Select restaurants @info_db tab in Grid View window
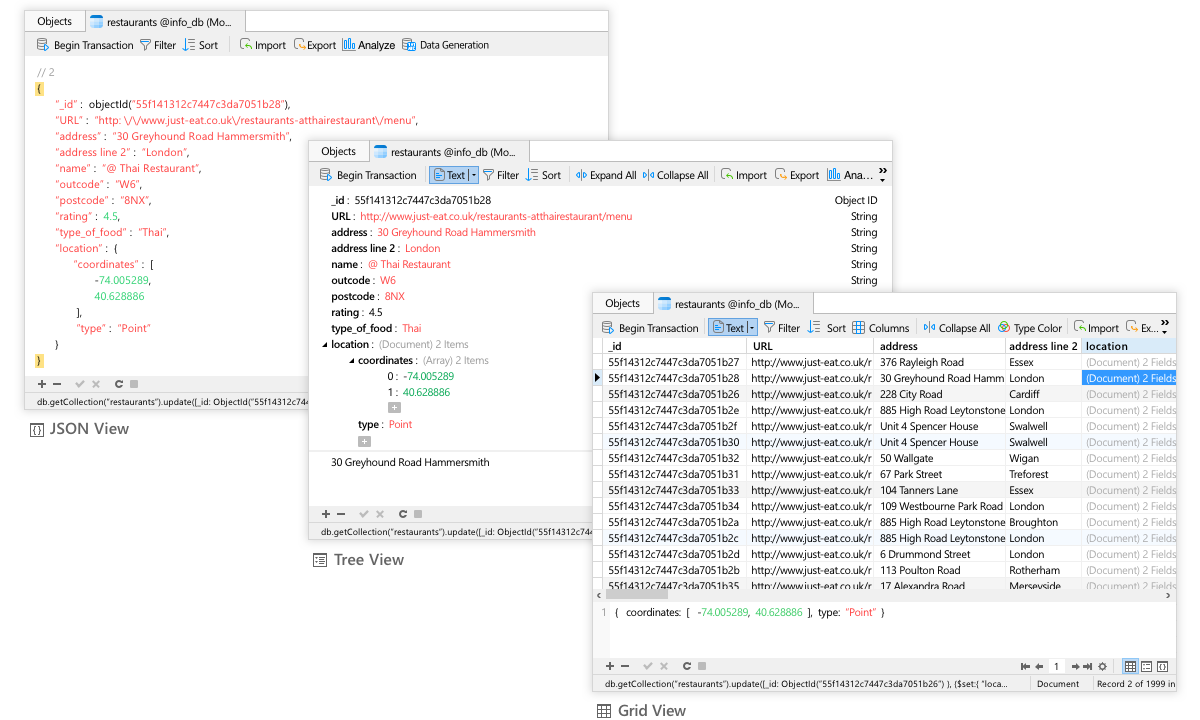The width and height of the screenshot is (1200, 720). click(x=732, y=304)
